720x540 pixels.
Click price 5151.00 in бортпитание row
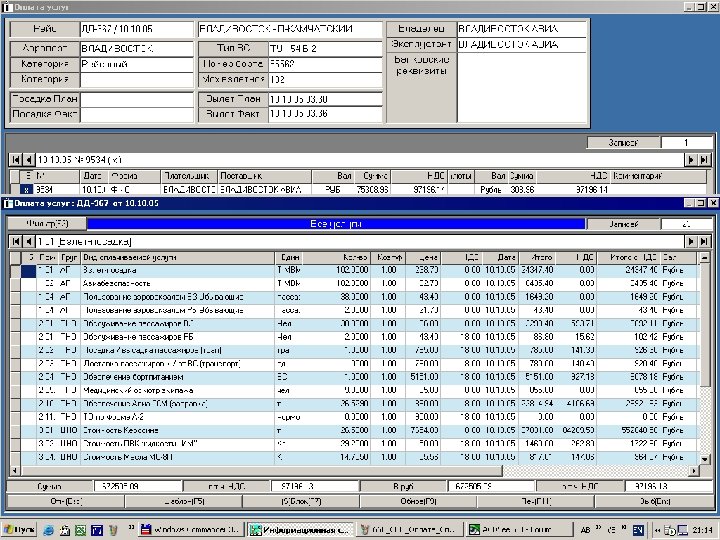[x=425, y=377]
